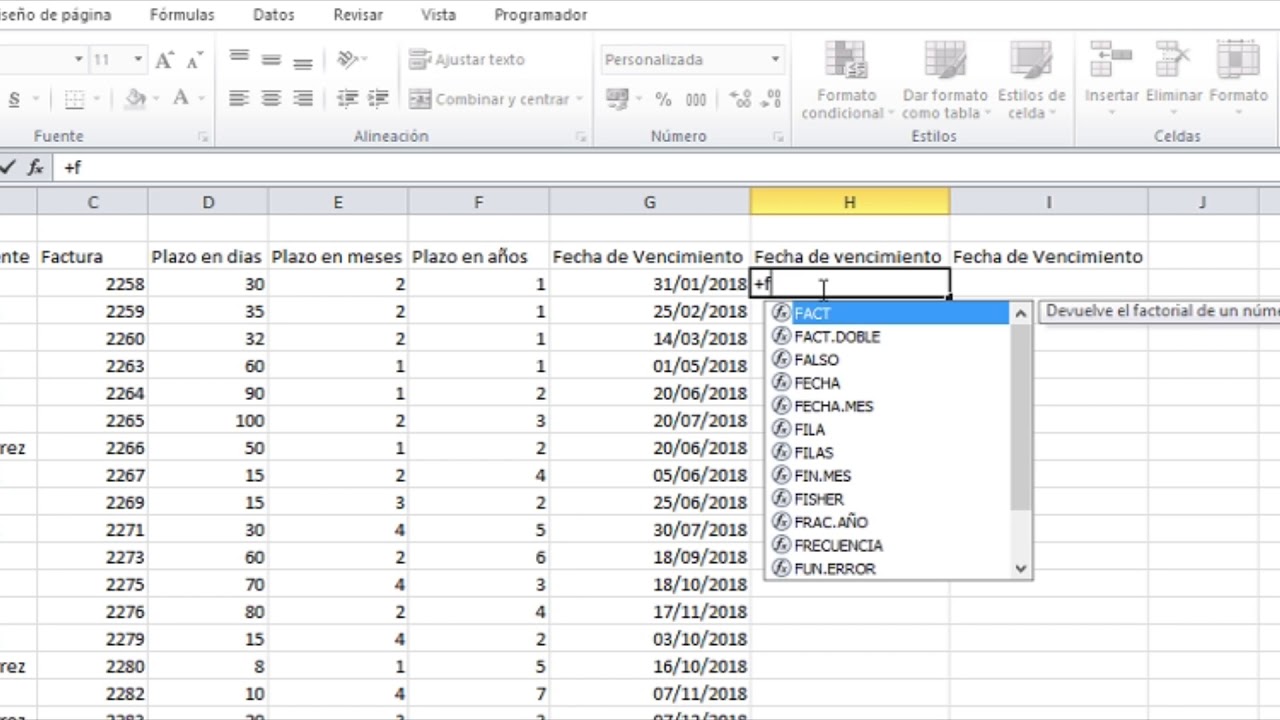The height and width of the screenshot is (720, 1280).
Task: Increase the font size with the big A icon
Action: click(165, 60)
